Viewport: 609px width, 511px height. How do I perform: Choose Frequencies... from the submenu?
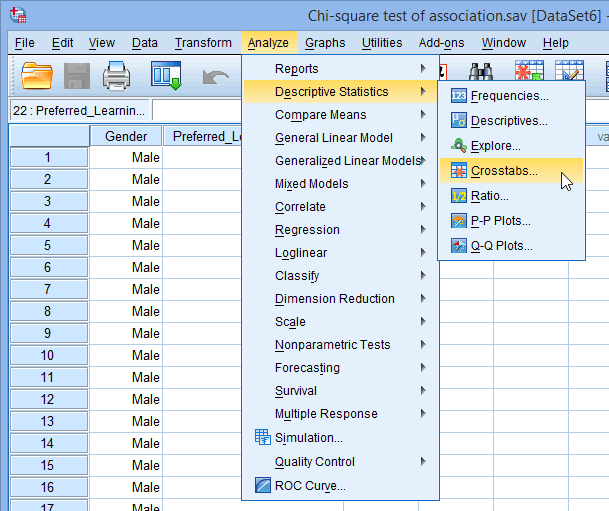pos(512,96)
